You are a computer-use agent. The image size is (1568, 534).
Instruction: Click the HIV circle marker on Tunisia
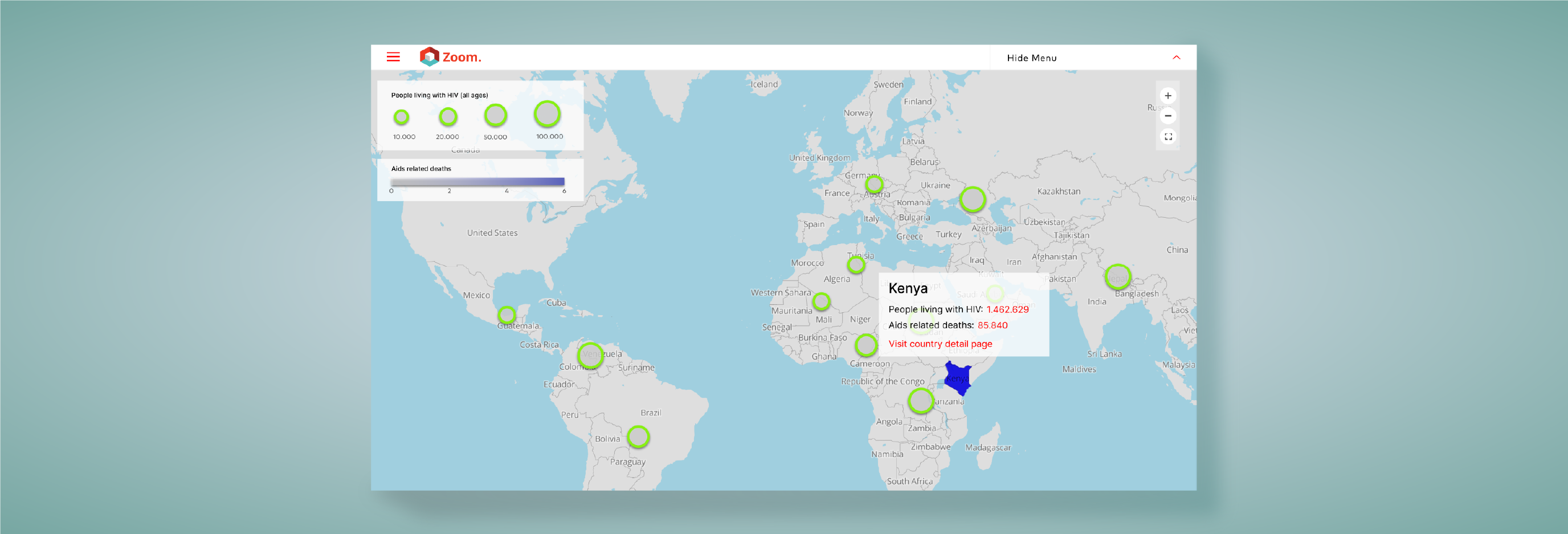[856, 265]
